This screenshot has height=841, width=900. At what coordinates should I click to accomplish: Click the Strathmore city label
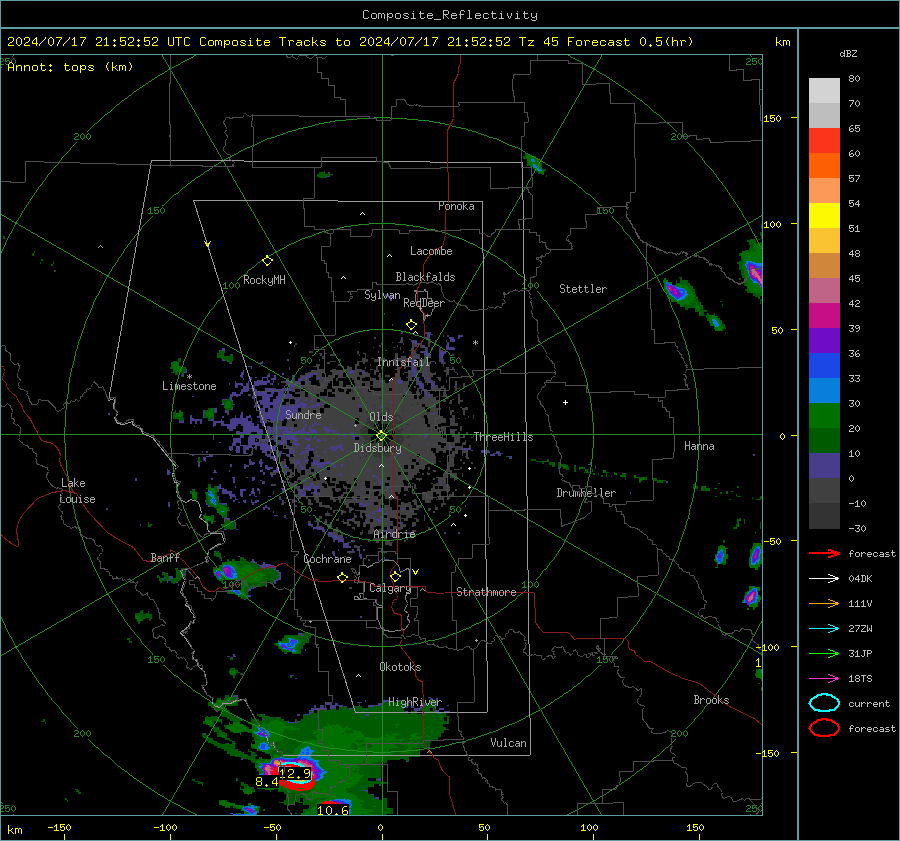coord(486,592)
